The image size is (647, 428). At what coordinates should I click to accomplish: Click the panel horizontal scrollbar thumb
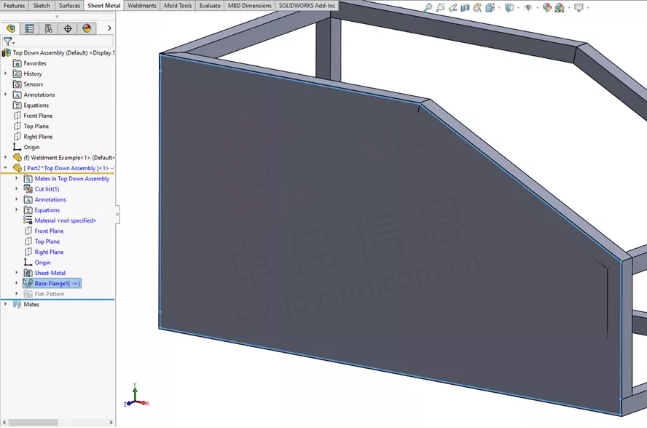[x=33, y=423]
